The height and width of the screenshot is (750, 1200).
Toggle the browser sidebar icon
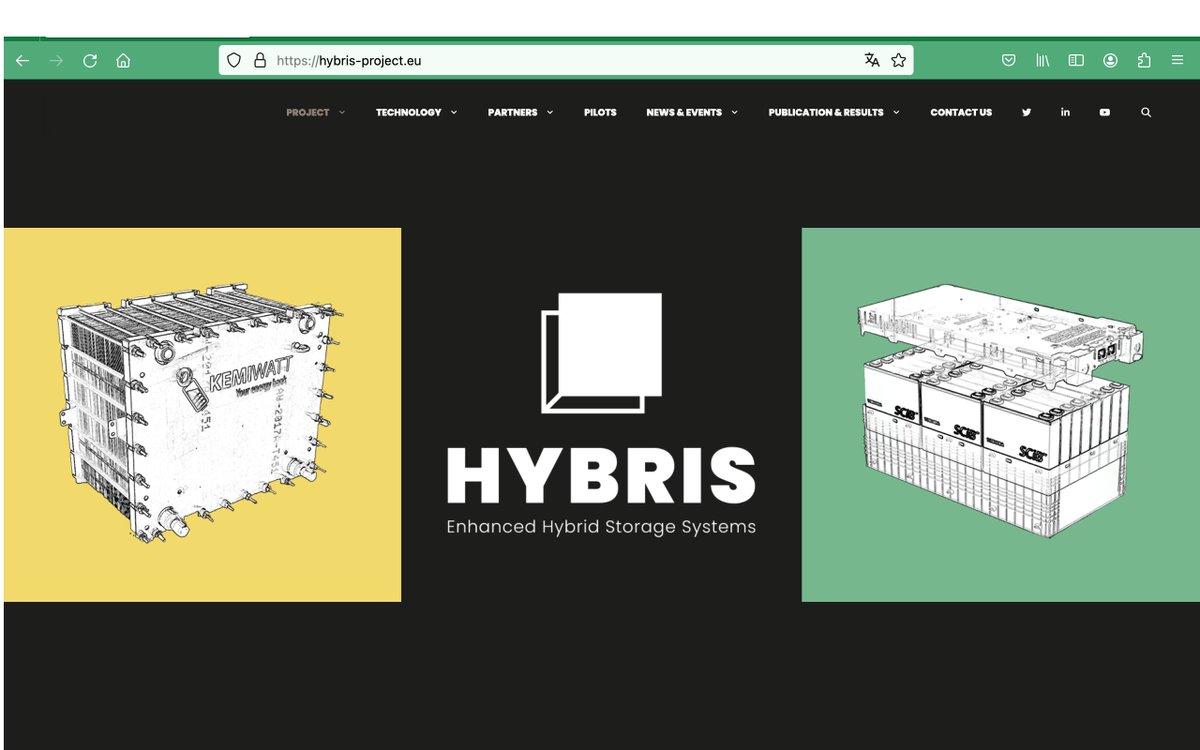click(x=1076, y=61)
